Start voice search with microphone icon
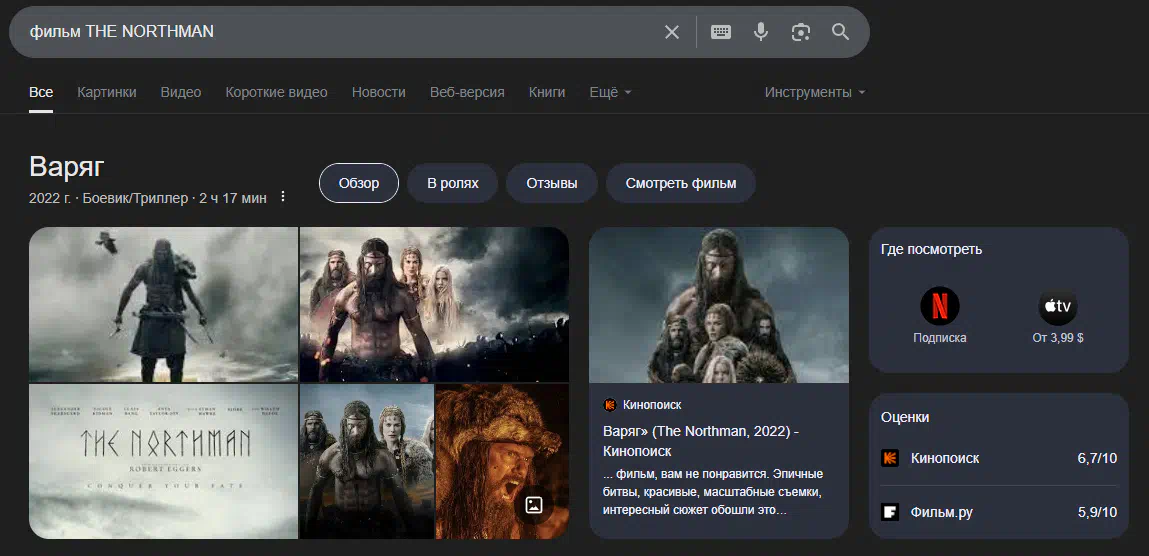 tap(761, 32)
